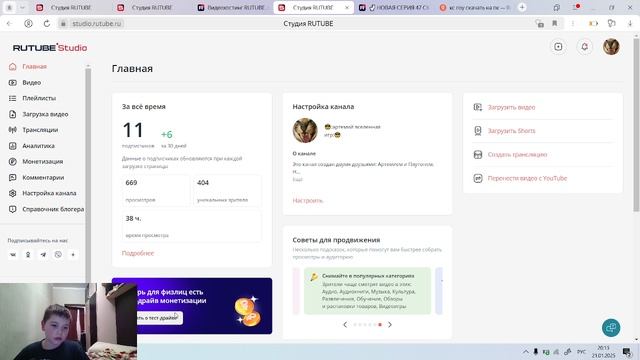Click the Ещё link in channel description
This screenshot has width=640, height=360.
pos(298,179)
